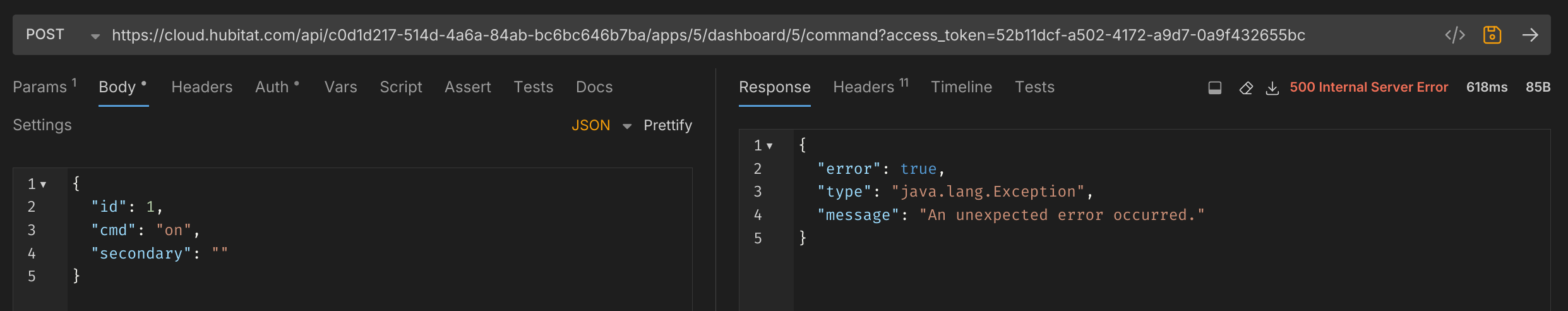1568x311 pixels.
Task: Show the response Headers tab
Action: coord(863,87)
